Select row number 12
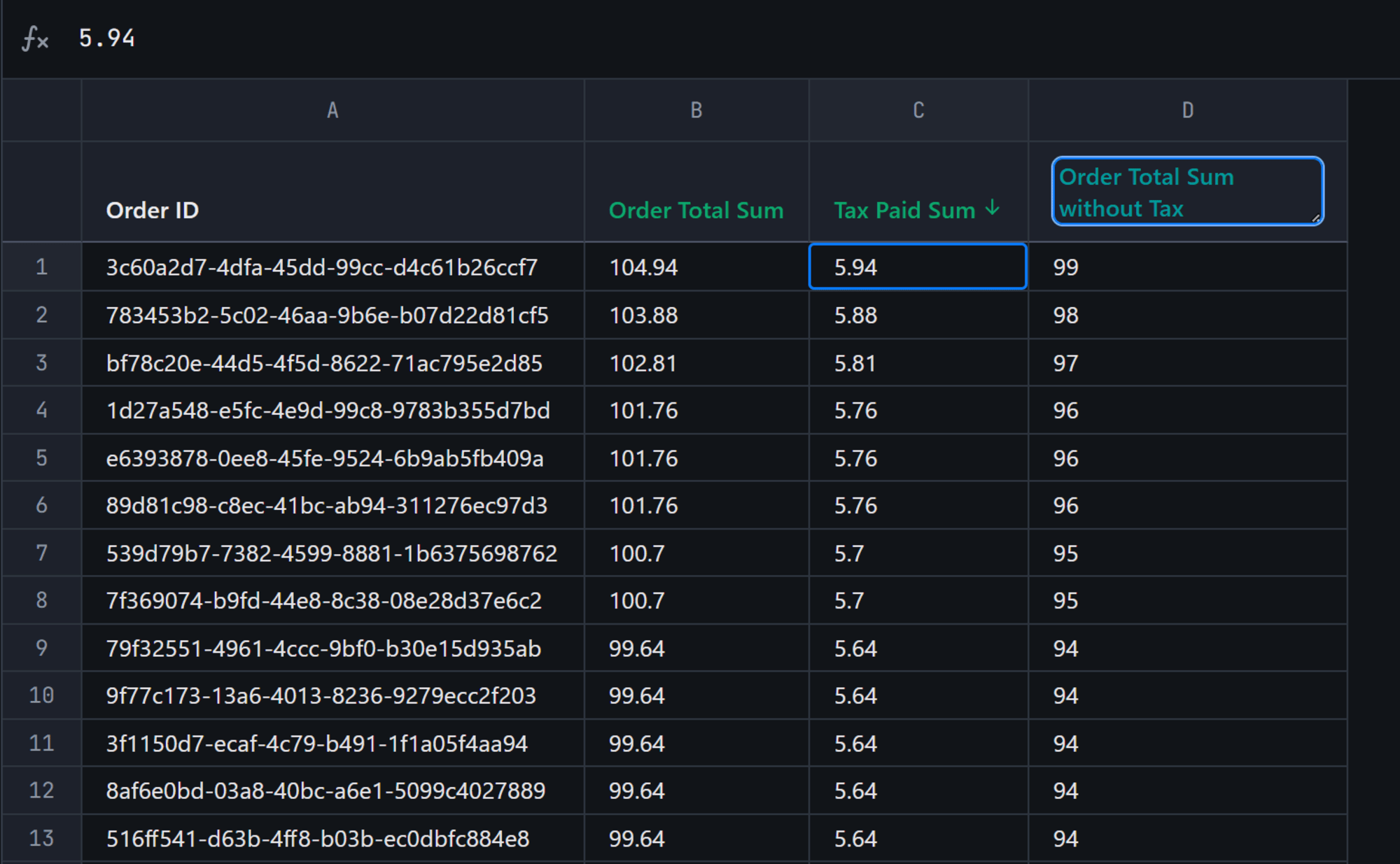 click(x=41, y=791)
